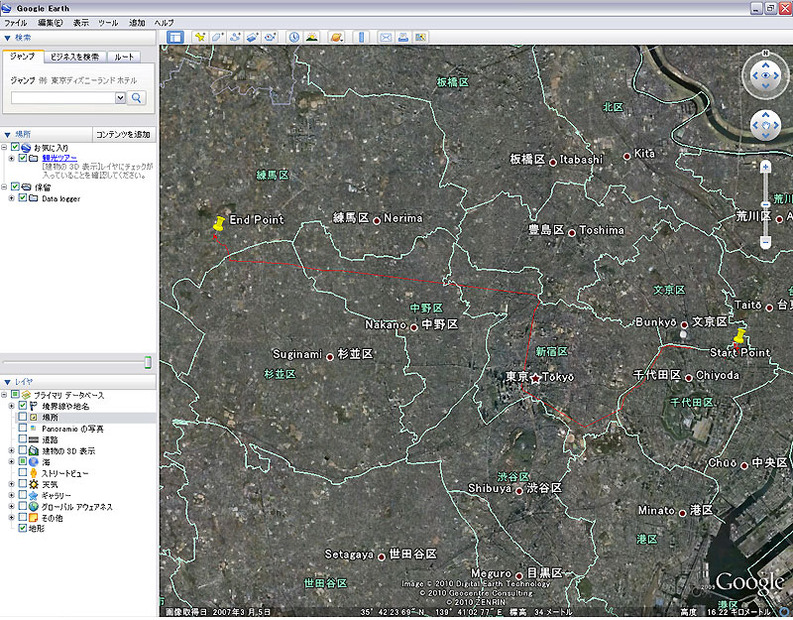793x620 pixels.
Task: Switch to the ルート tab
Action: coord(124,57)
